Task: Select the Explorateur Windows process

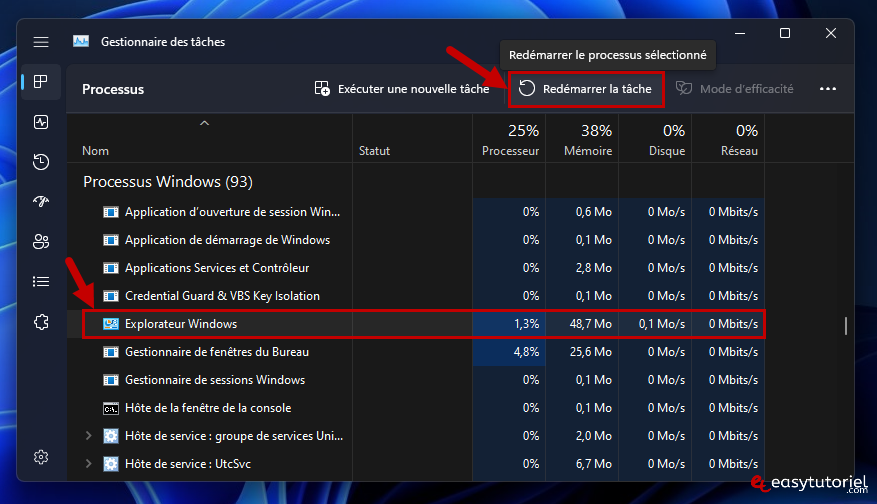Action: 415,324
